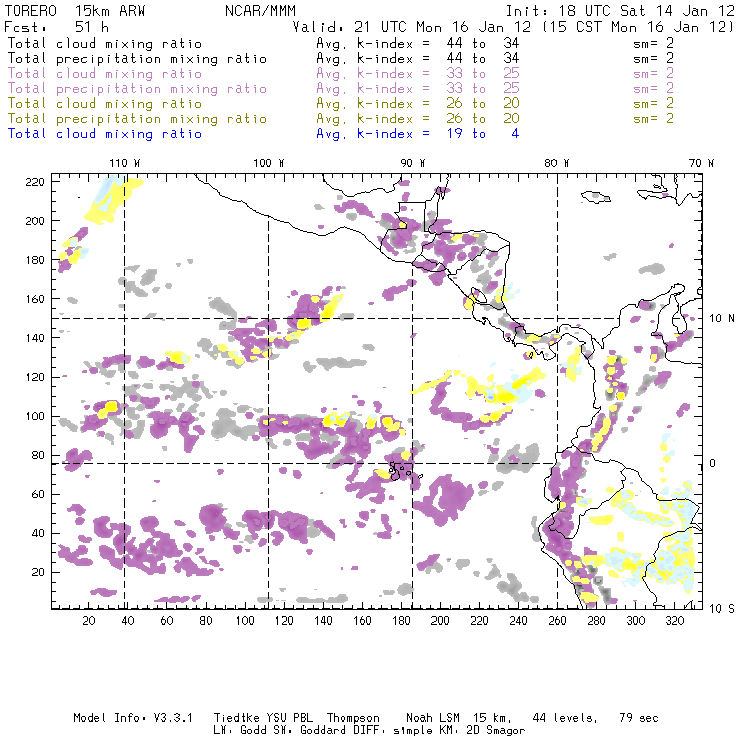Click the "80" tick label on the left axis
The image size is (740, 740).
point(38,455)
